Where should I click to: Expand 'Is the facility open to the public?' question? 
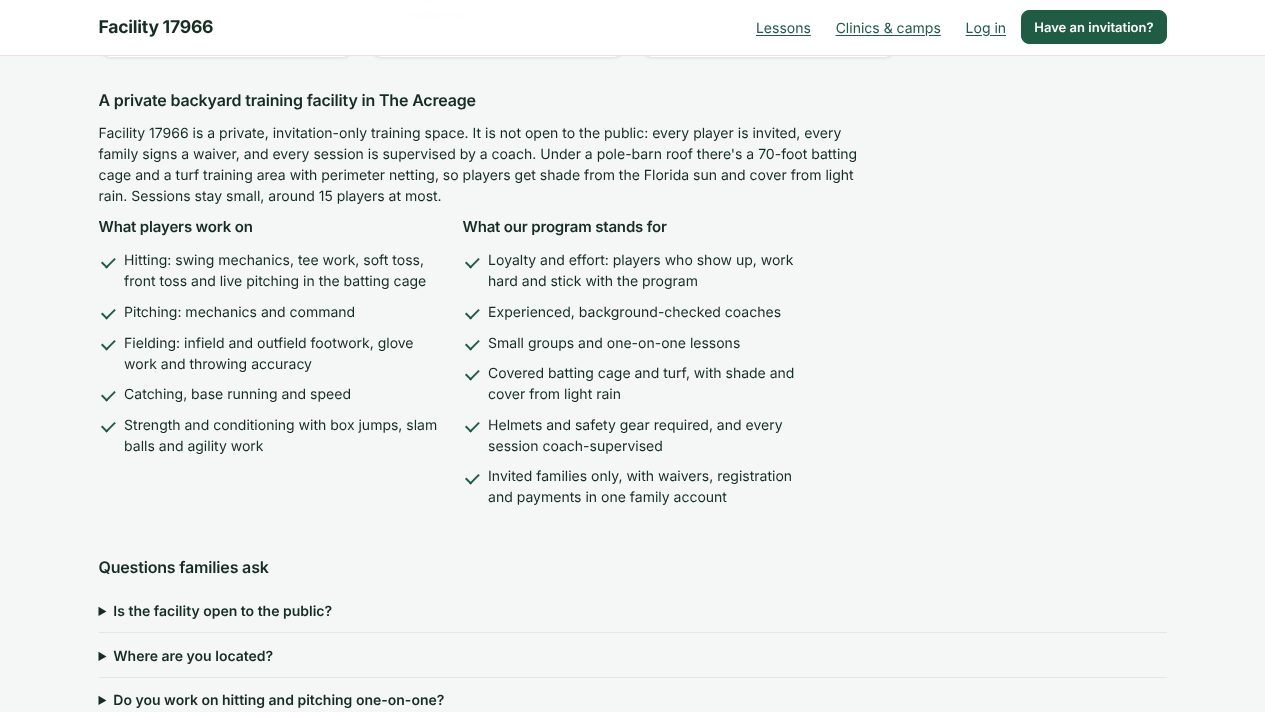point(632,611)
